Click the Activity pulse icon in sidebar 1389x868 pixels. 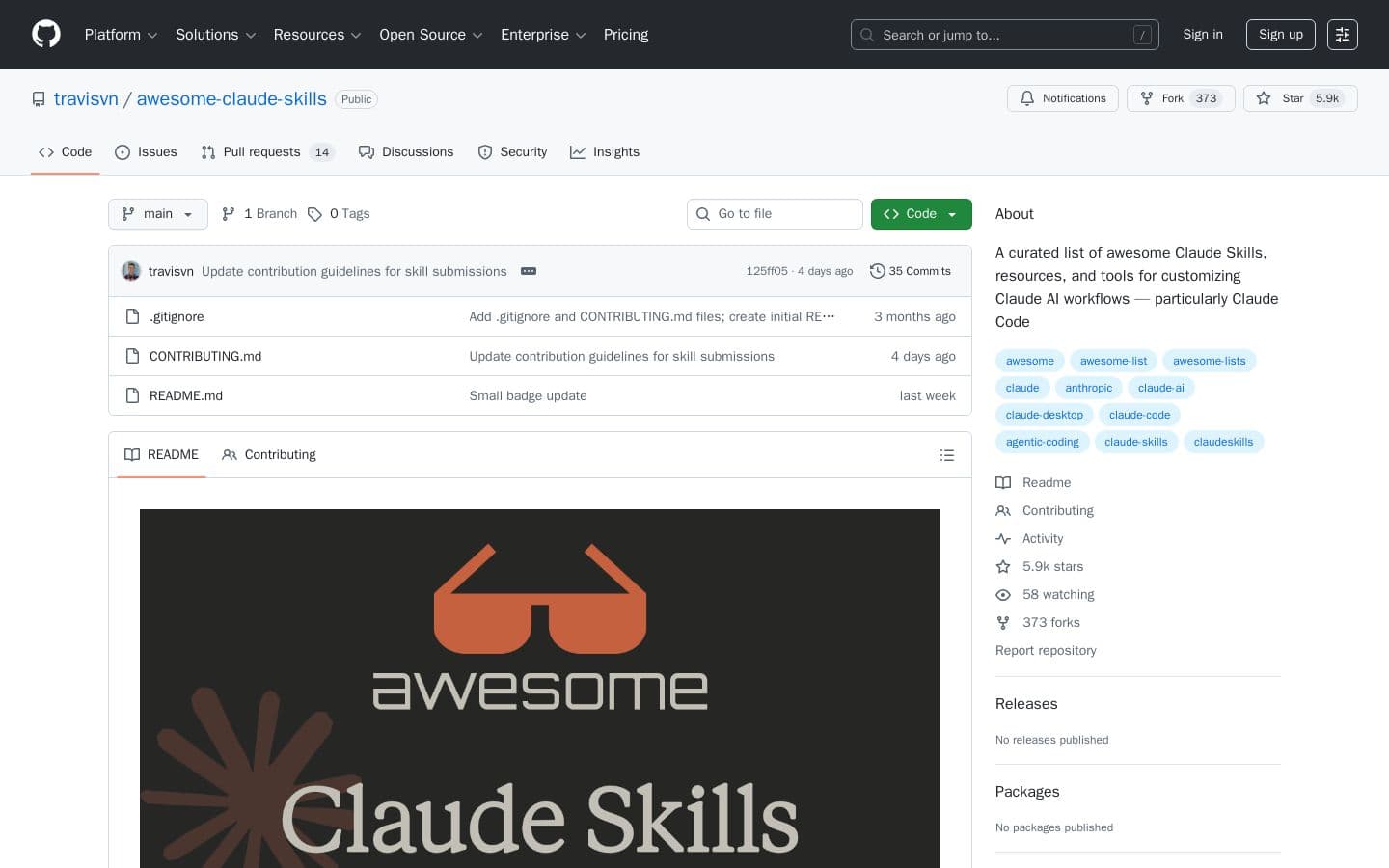pos(1003,538)
